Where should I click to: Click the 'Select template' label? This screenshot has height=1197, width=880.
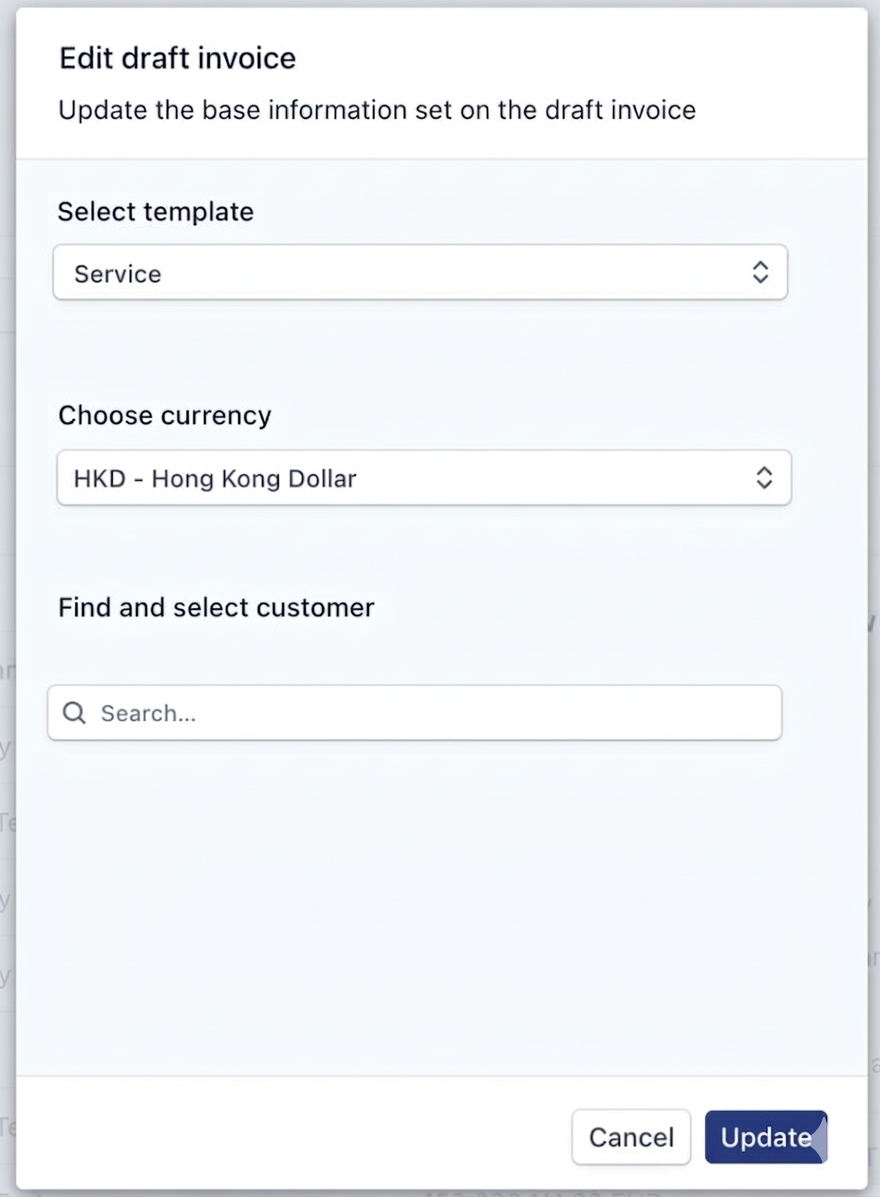(155, 212)
